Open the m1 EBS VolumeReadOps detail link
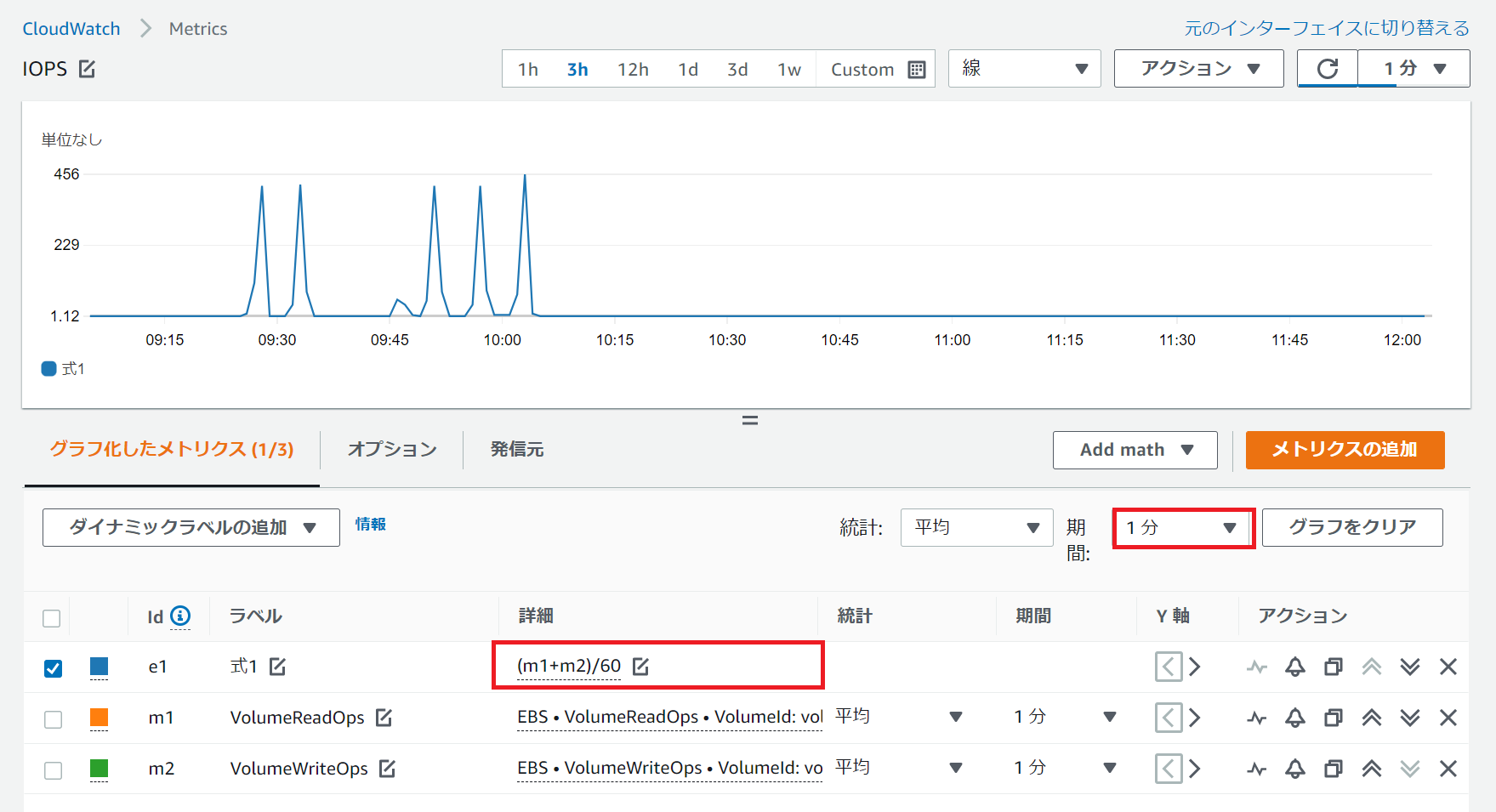The height and width of the screenshot is (812, 1496). tap(669, 718)
